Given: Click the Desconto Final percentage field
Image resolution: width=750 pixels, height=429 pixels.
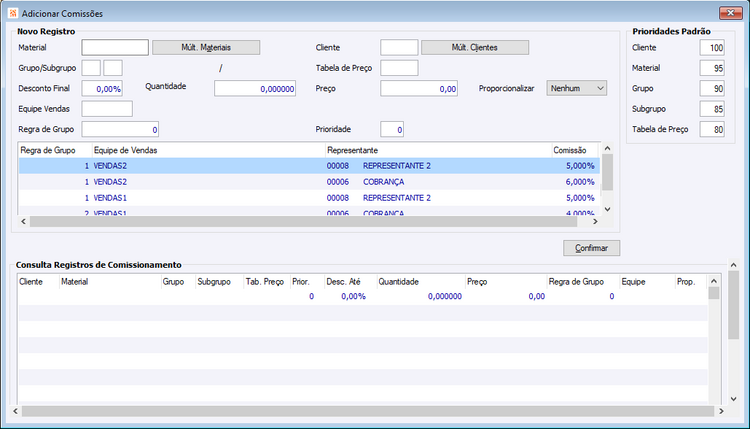Looking at the screenshot, I should click(x=102, y=89).
